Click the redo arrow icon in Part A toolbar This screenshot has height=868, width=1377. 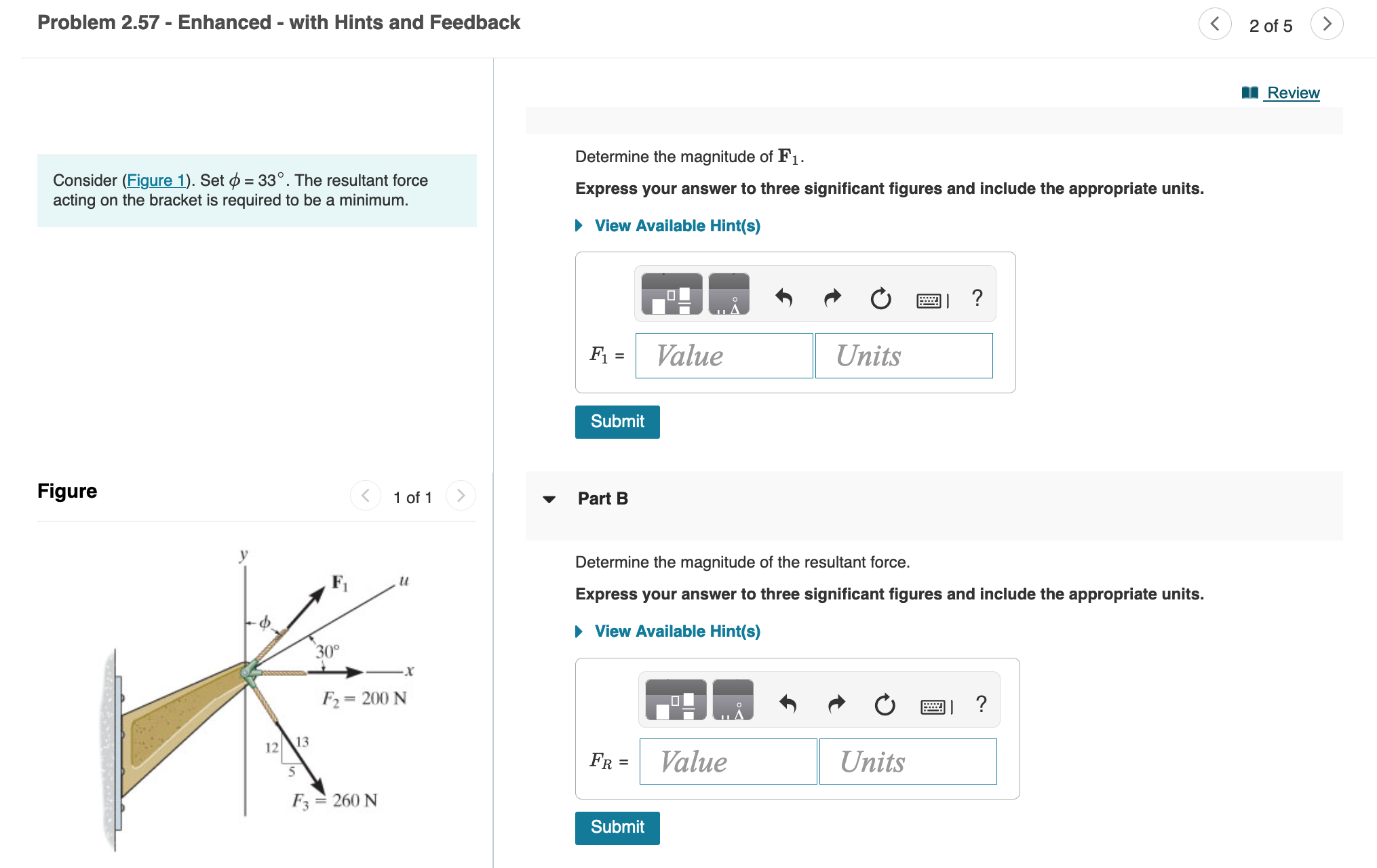(x=830, y=296)
